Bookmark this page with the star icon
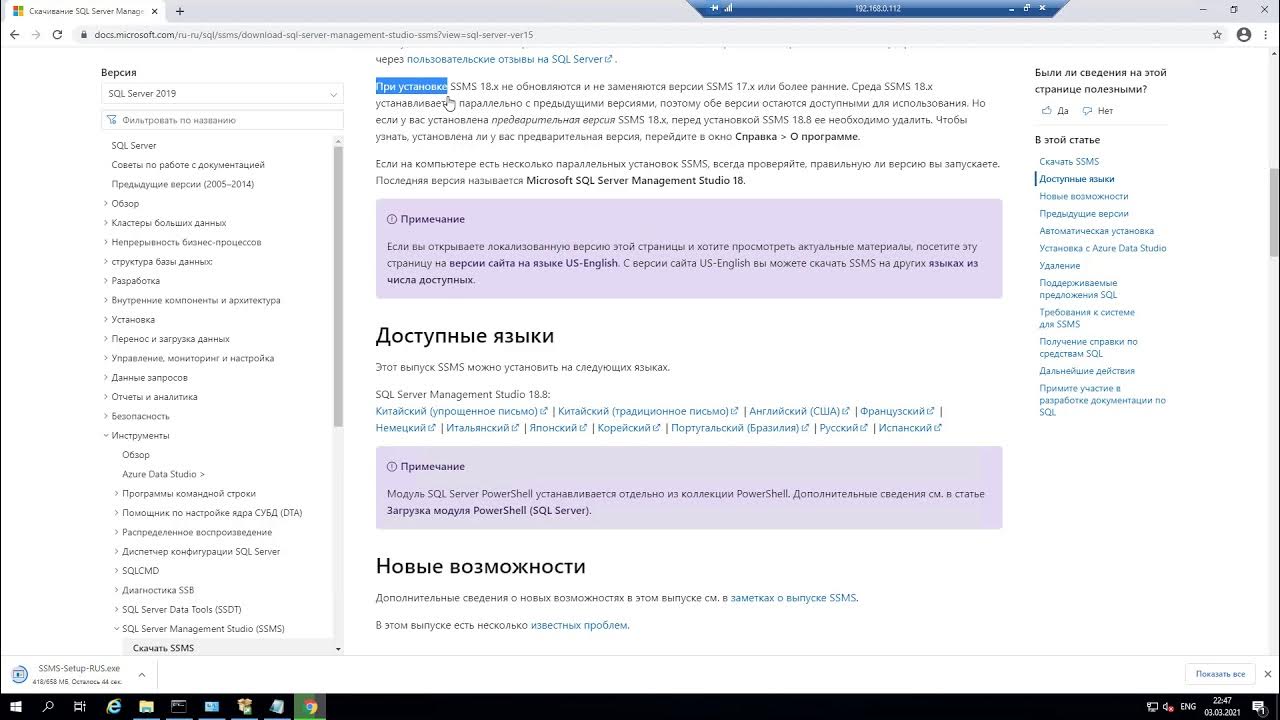This screenshot has width=1280, height=720. click(1217, 34)
